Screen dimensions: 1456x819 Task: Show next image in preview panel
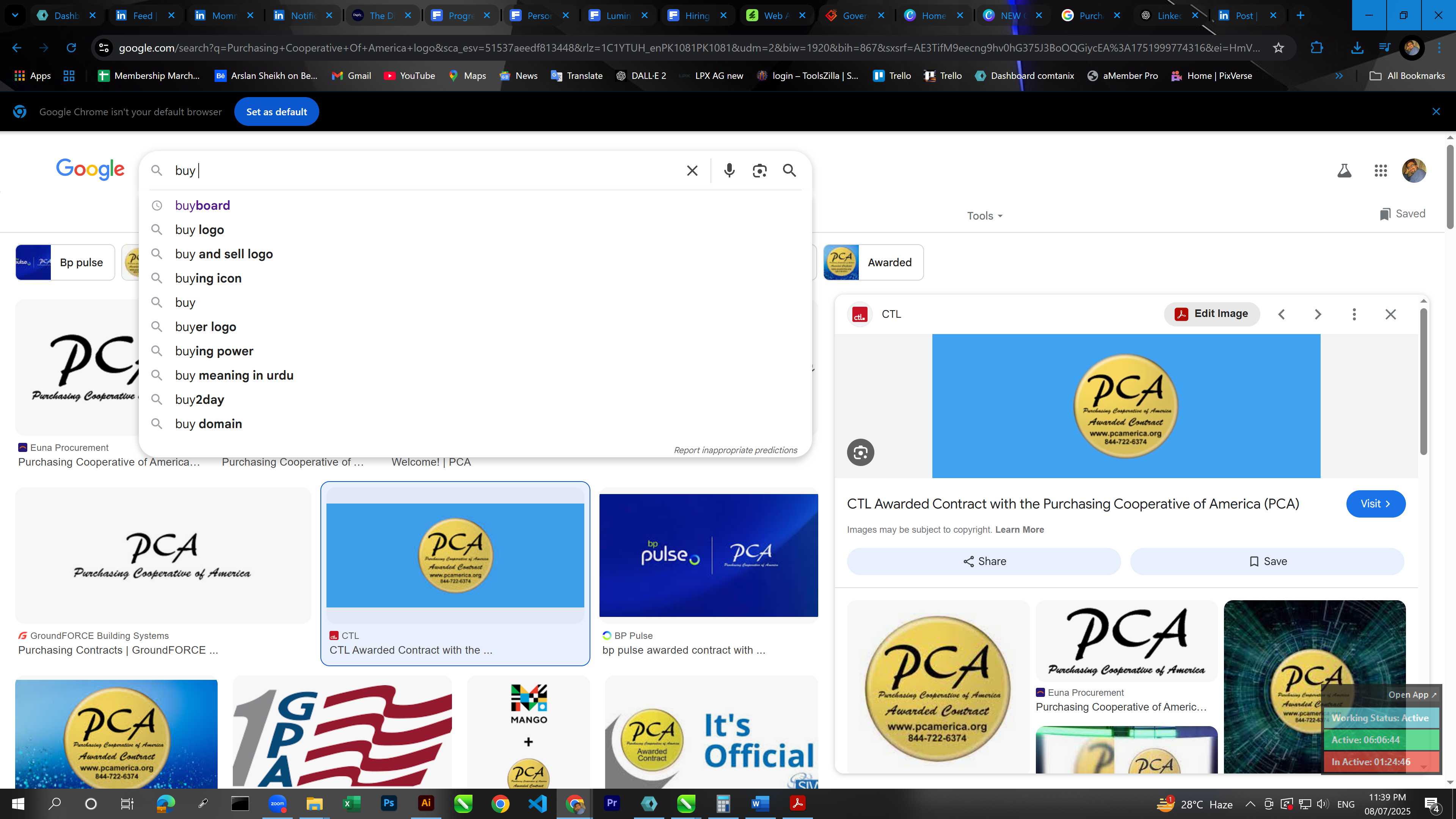click(x=1318, y=314)
